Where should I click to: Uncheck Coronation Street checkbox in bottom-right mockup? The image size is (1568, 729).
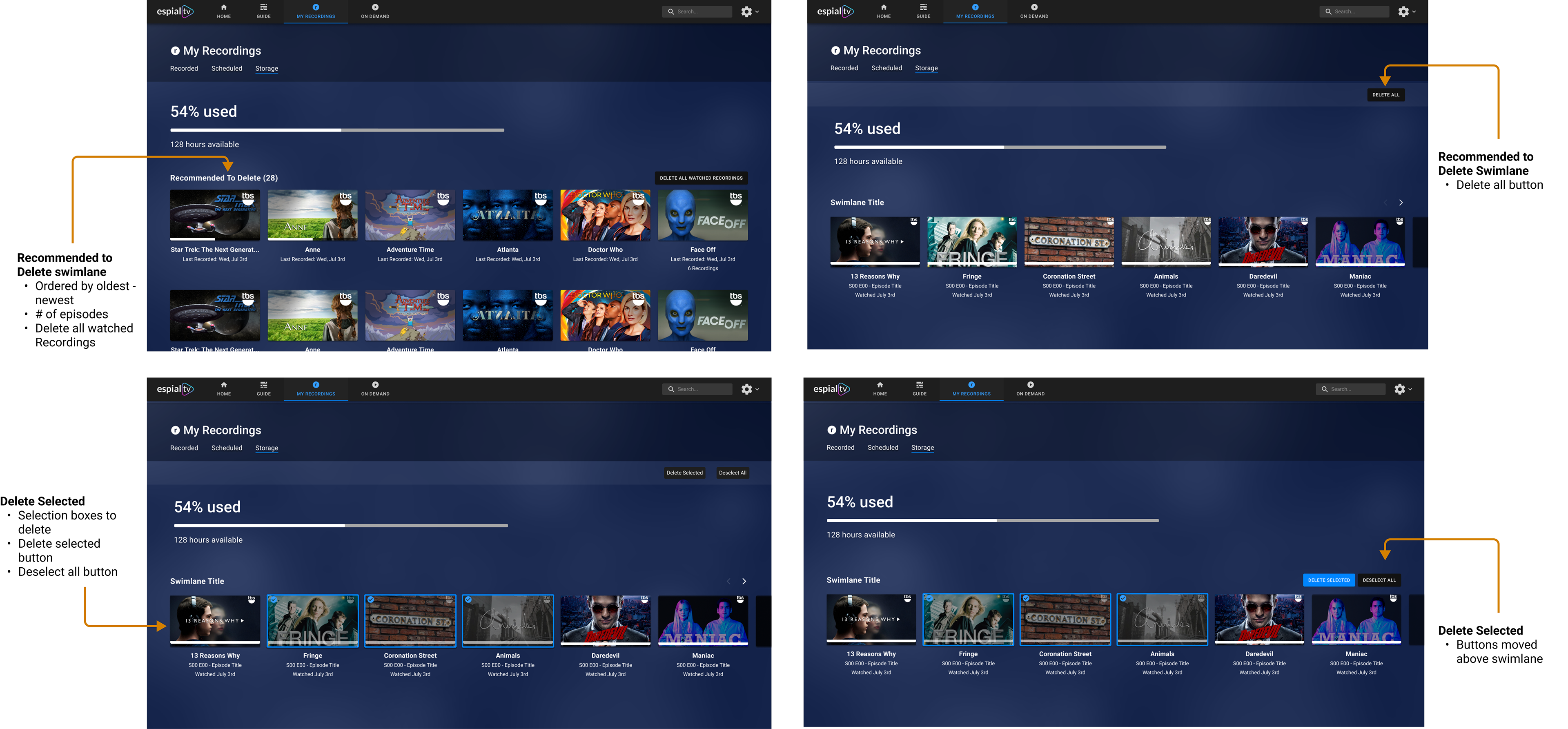click(x=1026, y=599)
